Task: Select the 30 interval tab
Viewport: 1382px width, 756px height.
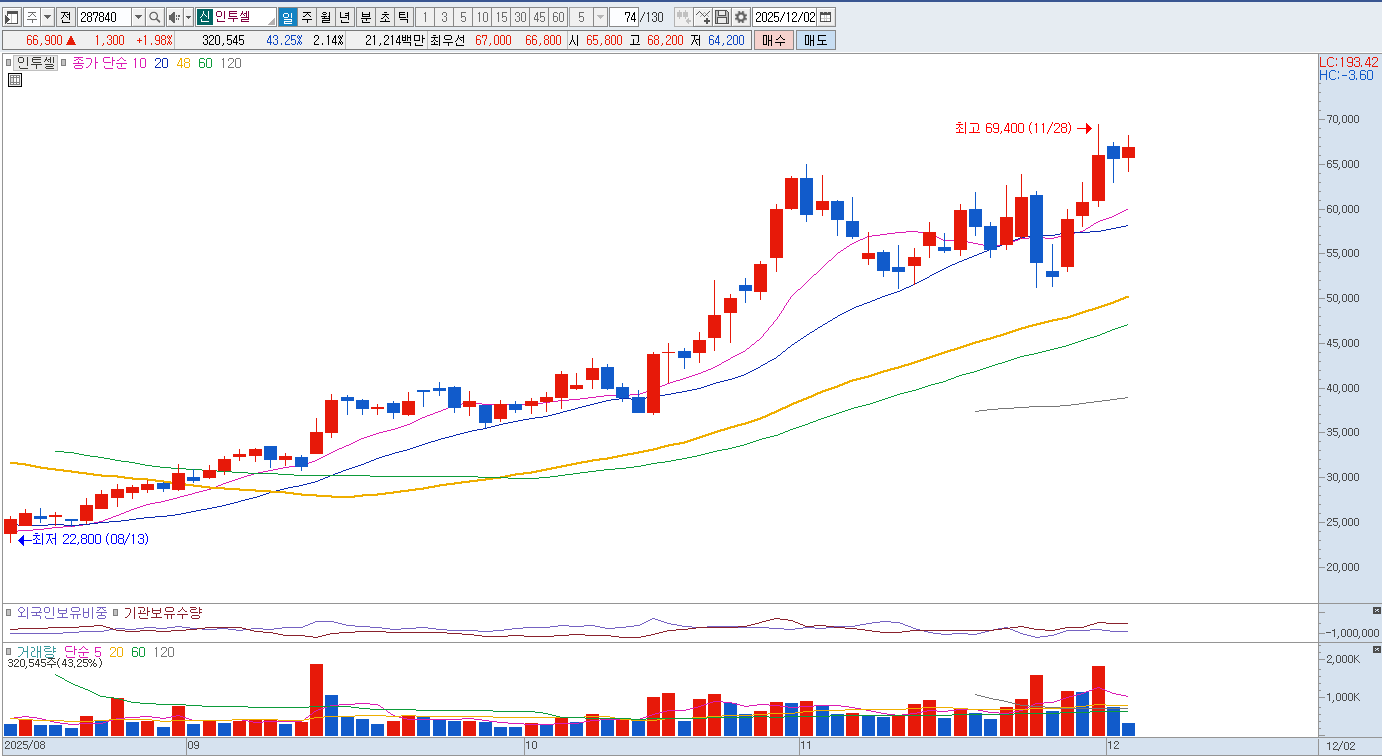Action: pos(520,17)
